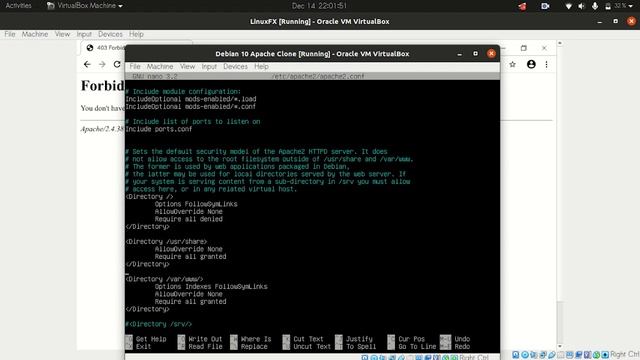
Task: Open Machine menu in Debian Apache Clone window
Action: (x=160, y=67)
